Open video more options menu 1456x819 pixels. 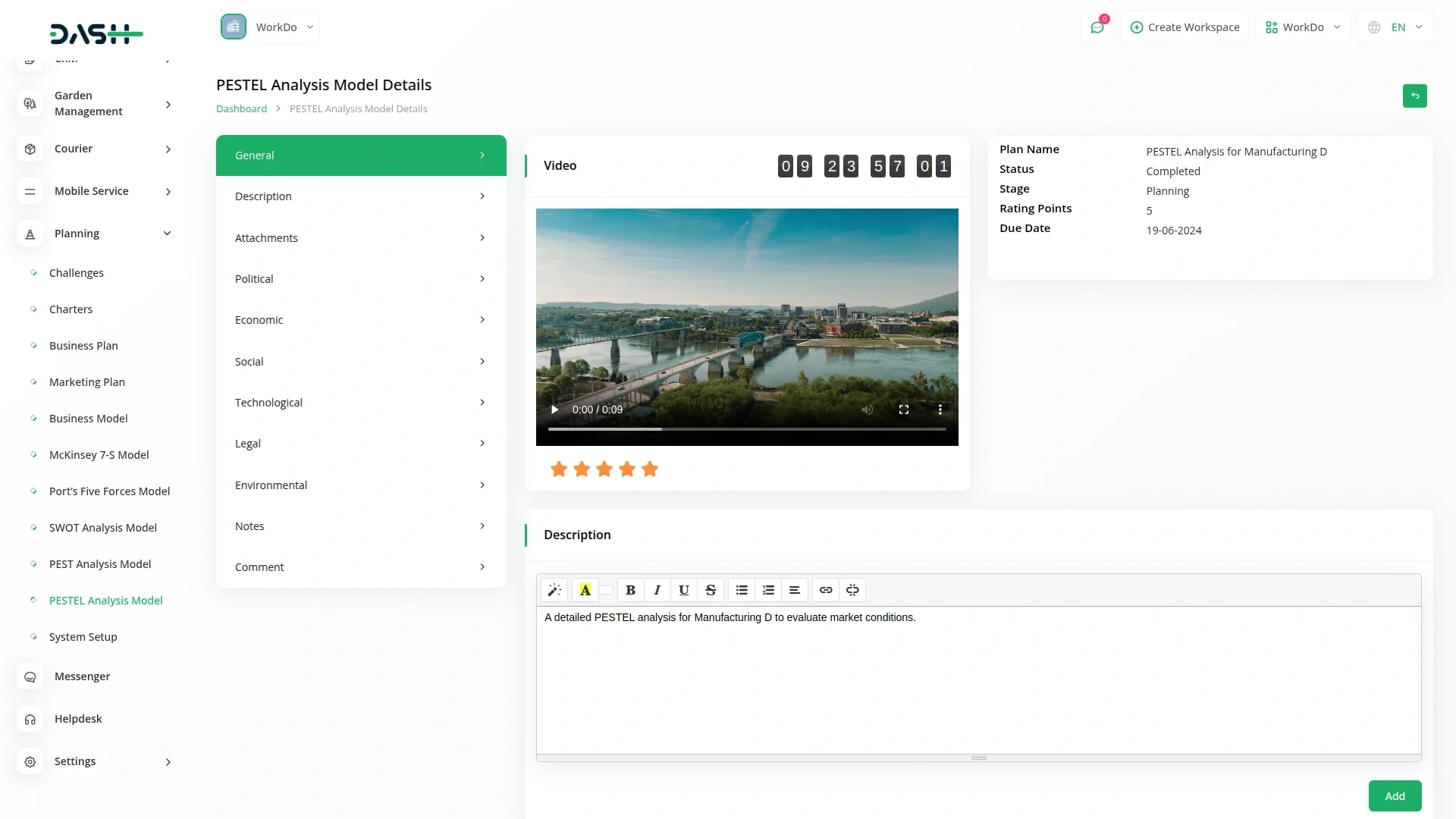pos(940,409)
